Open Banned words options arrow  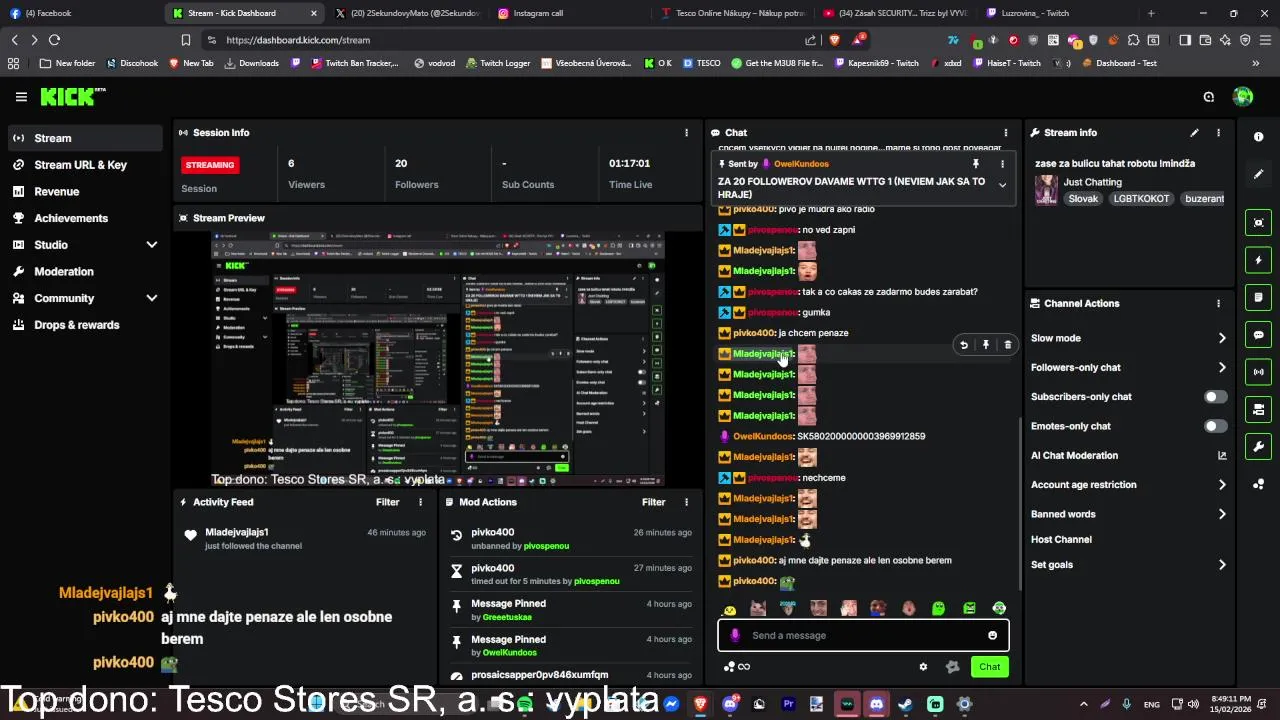[1221, 514]
